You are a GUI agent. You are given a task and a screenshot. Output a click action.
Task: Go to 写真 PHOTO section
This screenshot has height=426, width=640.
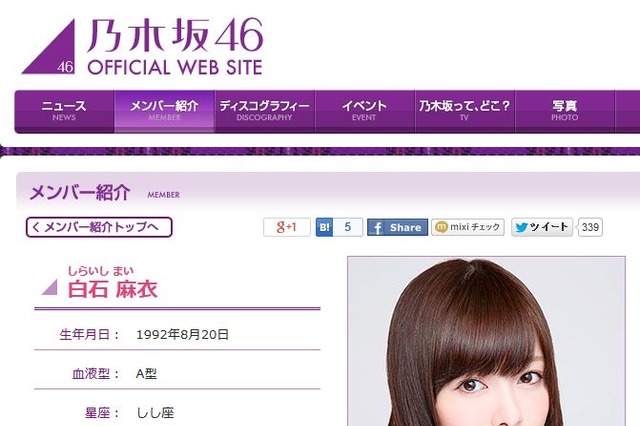pos(564,111)
